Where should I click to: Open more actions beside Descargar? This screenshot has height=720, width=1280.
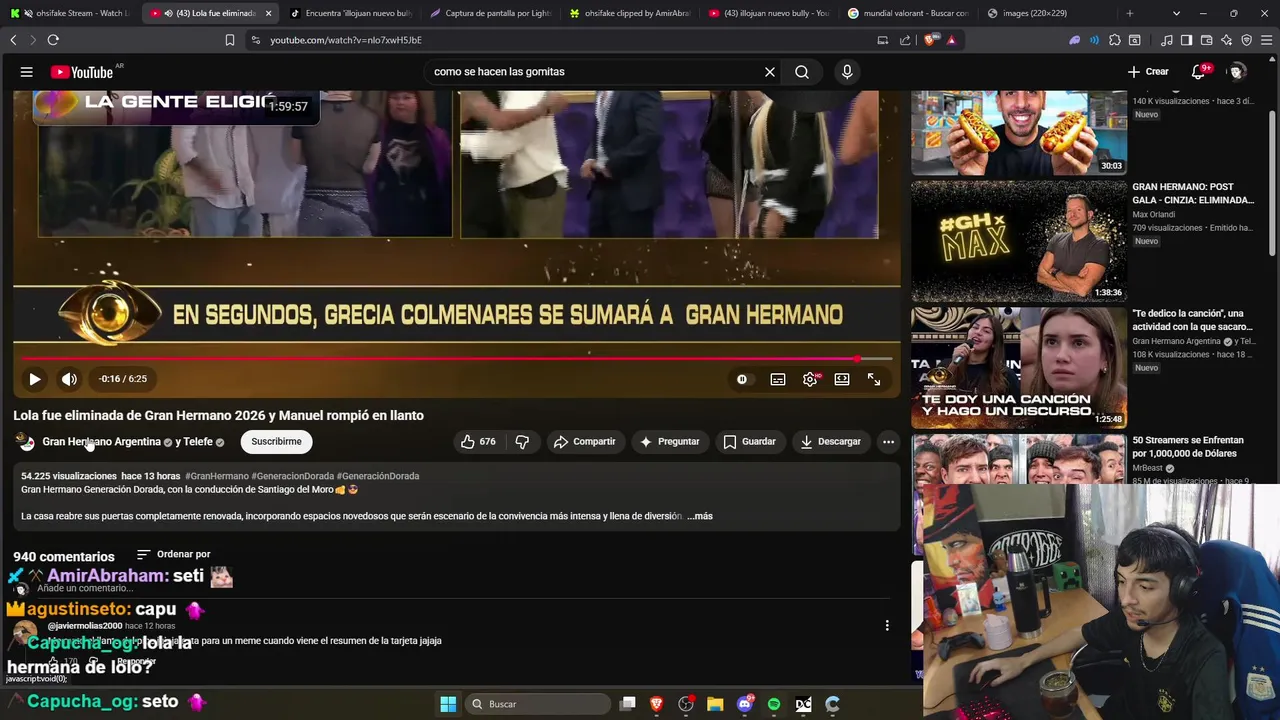(888, 441)
